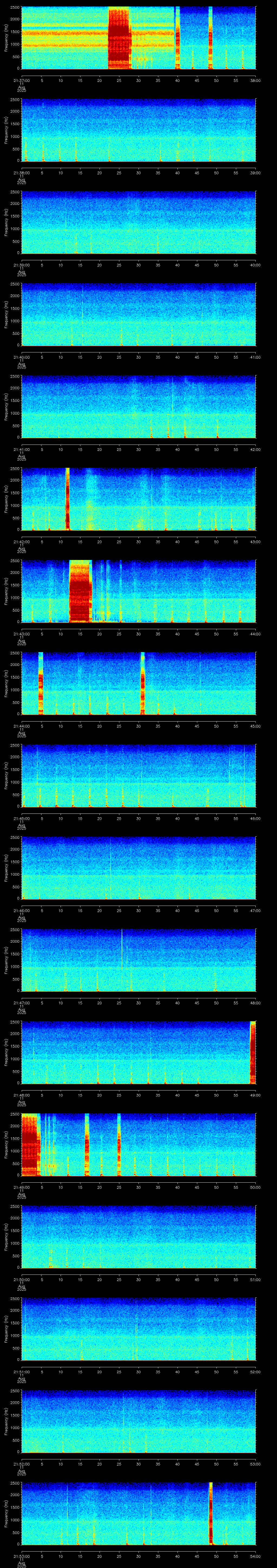
Task: Click the burst near 25 s in the 21:49:00 panel
Action: pos(119,1144)
